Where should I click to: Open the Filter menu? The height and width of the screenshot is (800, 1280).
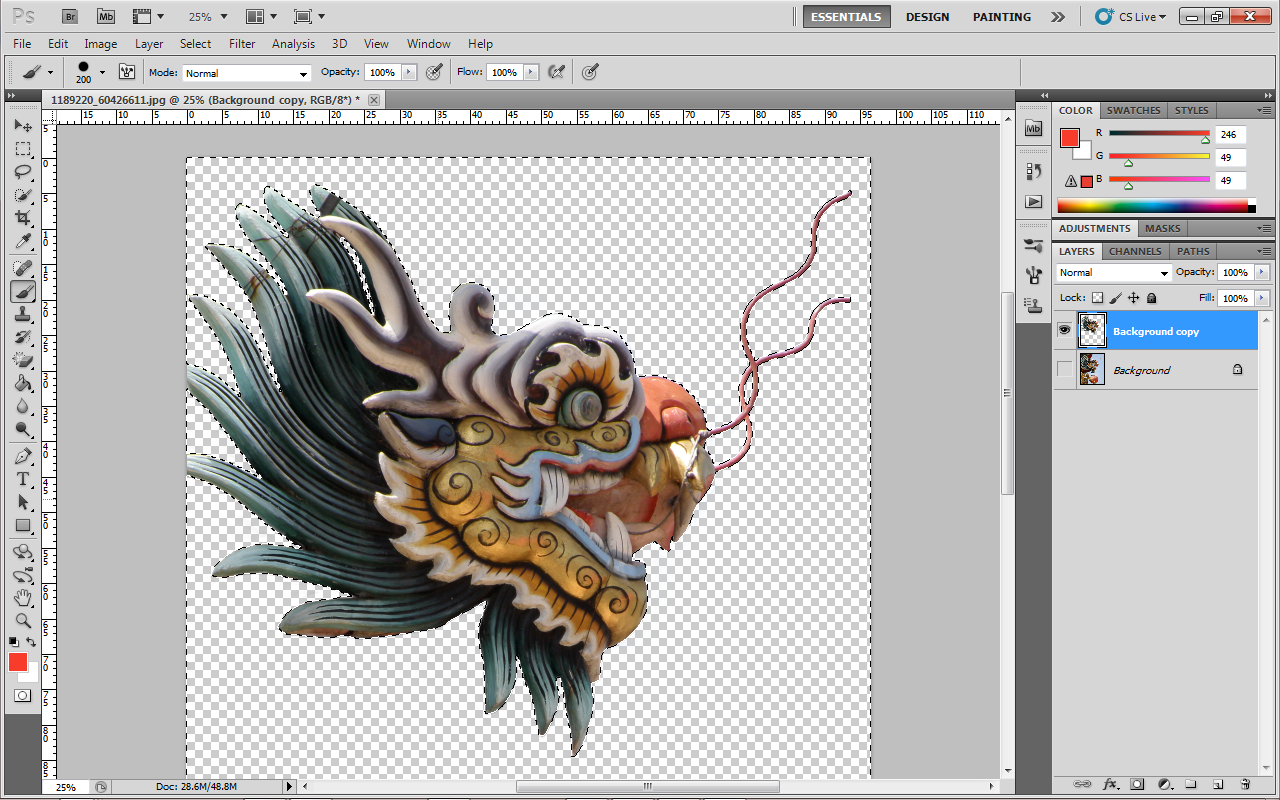pos(242,44)
